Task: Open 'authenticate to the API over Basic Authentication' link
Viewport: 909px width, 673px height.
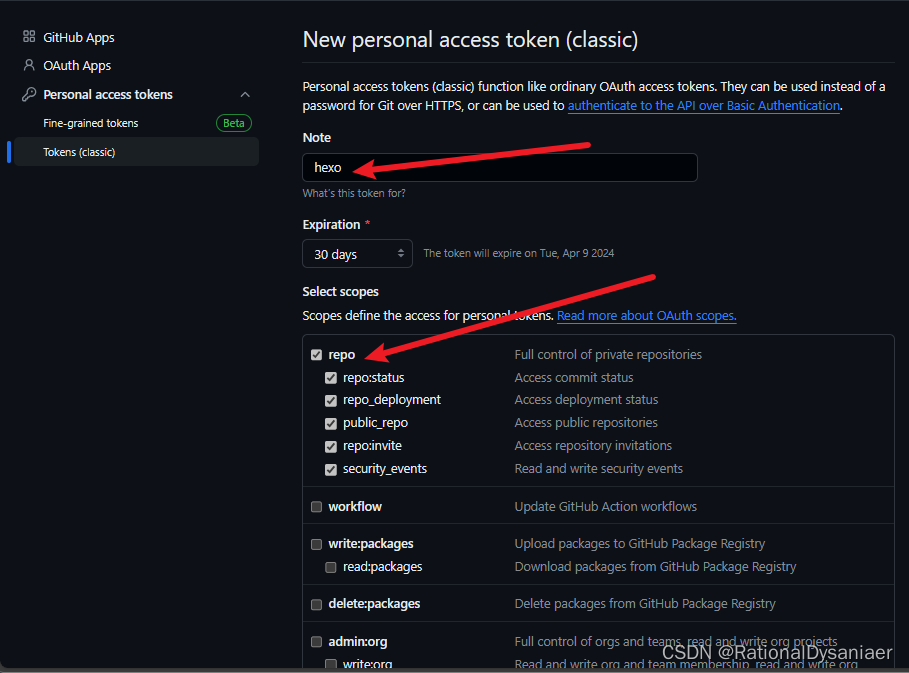Action: (704, 106)
